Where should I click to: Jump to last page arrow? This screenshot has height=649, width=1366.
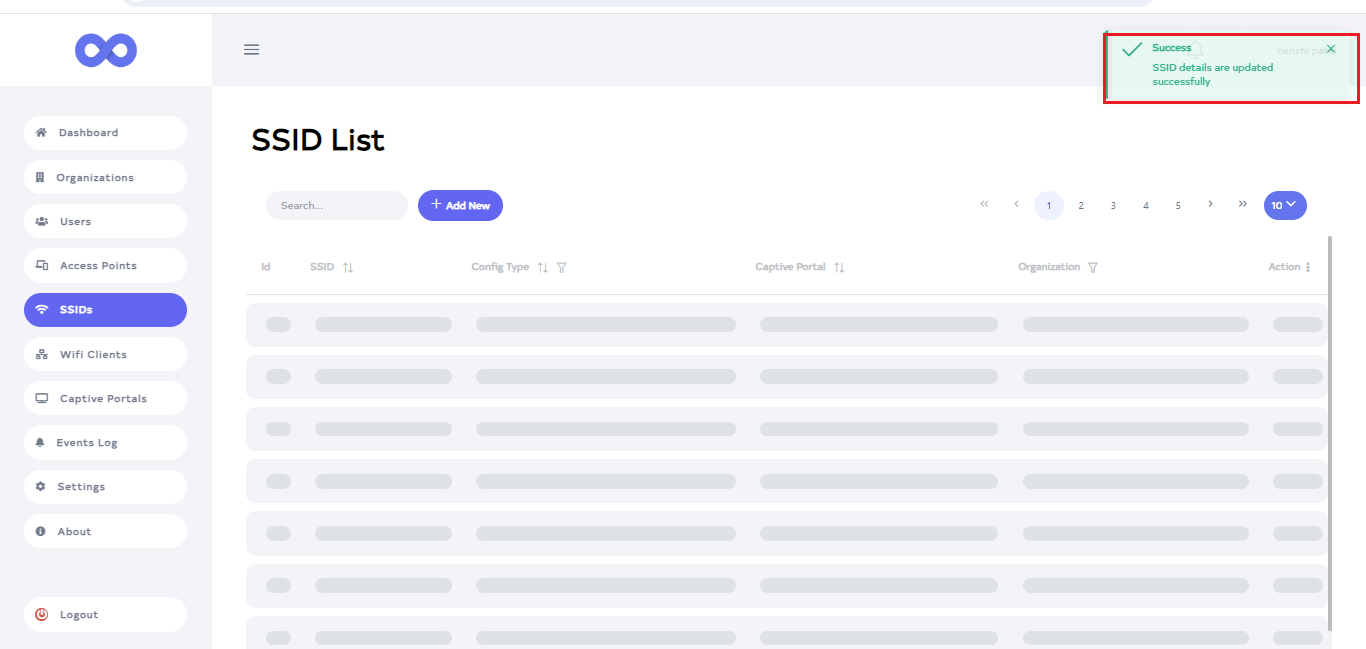[x=1243, y=205]
